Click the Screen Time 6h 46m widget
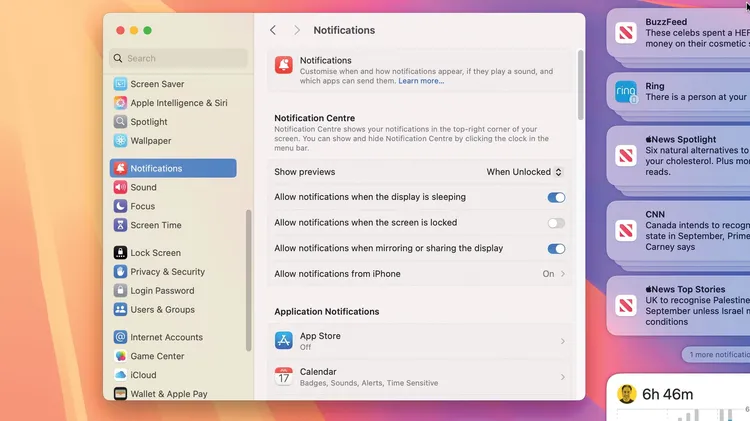The width and height of the screenshot is (750, 421). click(678, 397)
